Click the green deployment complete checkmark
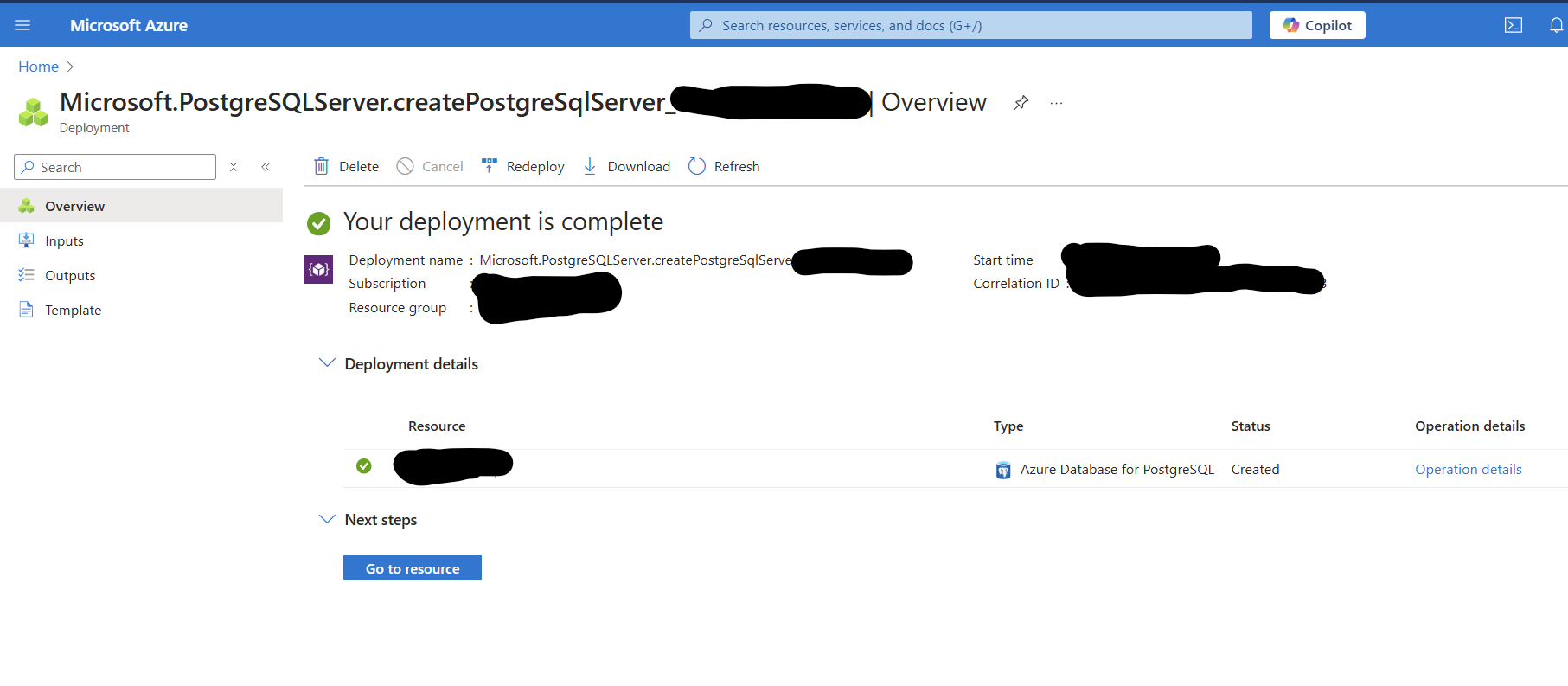This screenshot has height=686, width=1568. [x=319, y=224]
